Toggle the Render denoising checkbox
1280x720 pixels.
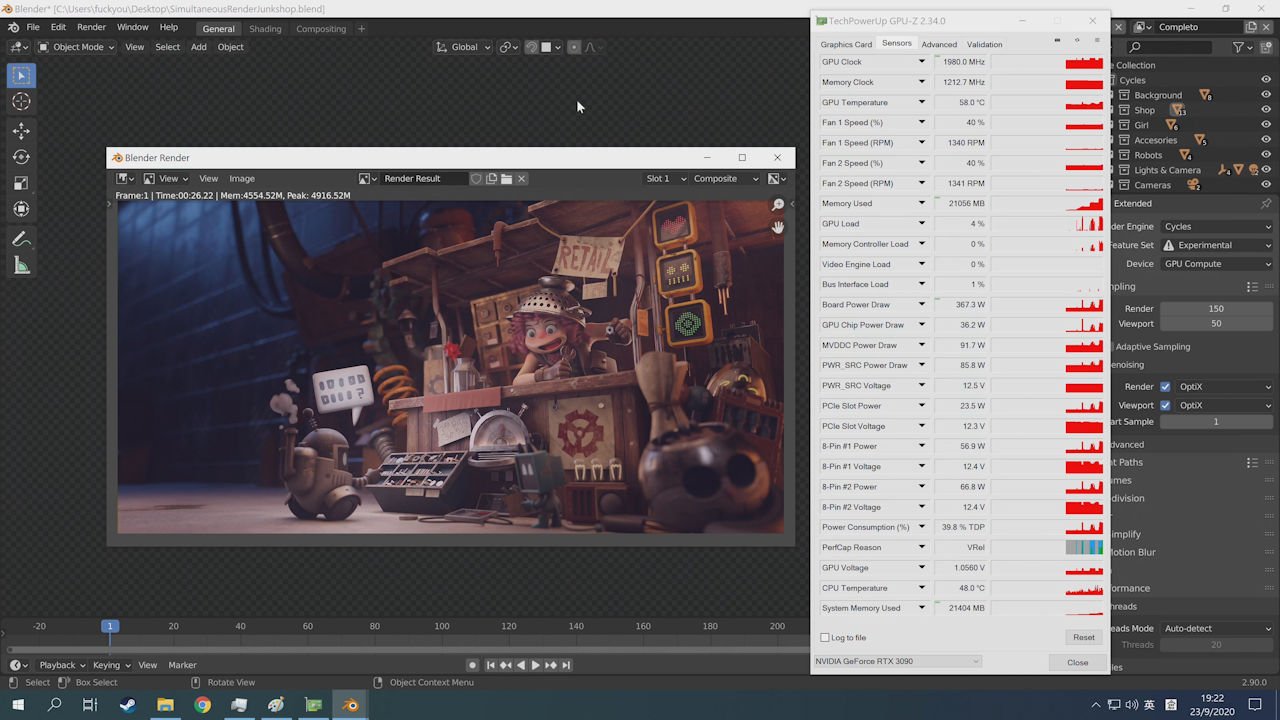pos(1165,387)
